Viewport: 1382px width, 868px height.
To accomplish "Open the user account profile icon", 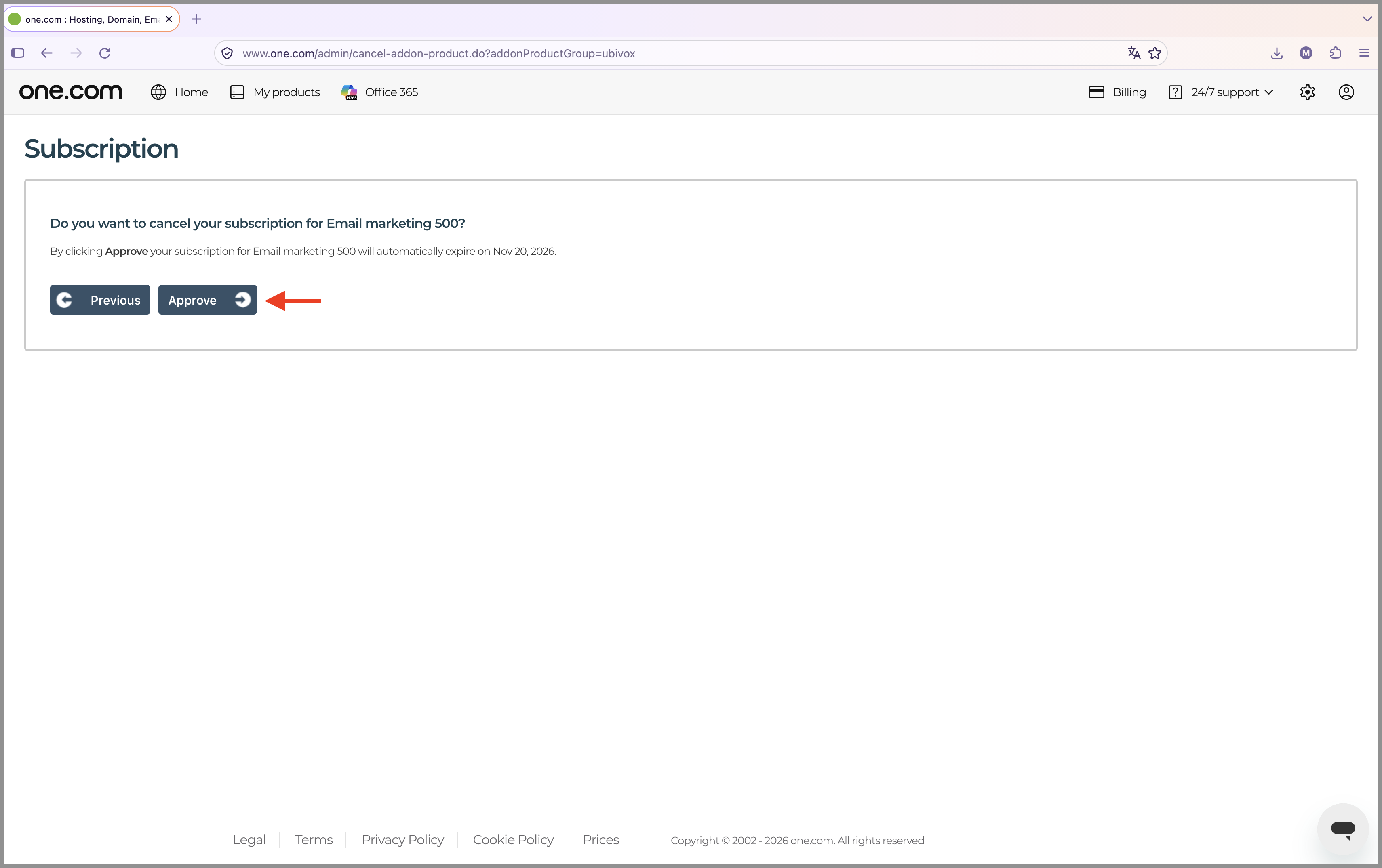I will [x=1346, y=92].
